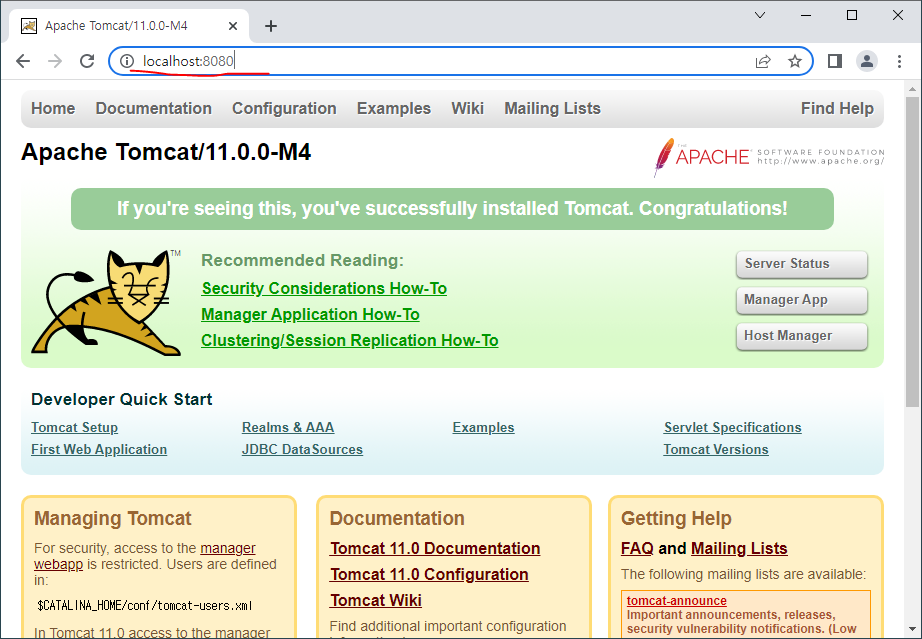Click the Manager App button
922x639 pixels.
(x=801, y=300)
